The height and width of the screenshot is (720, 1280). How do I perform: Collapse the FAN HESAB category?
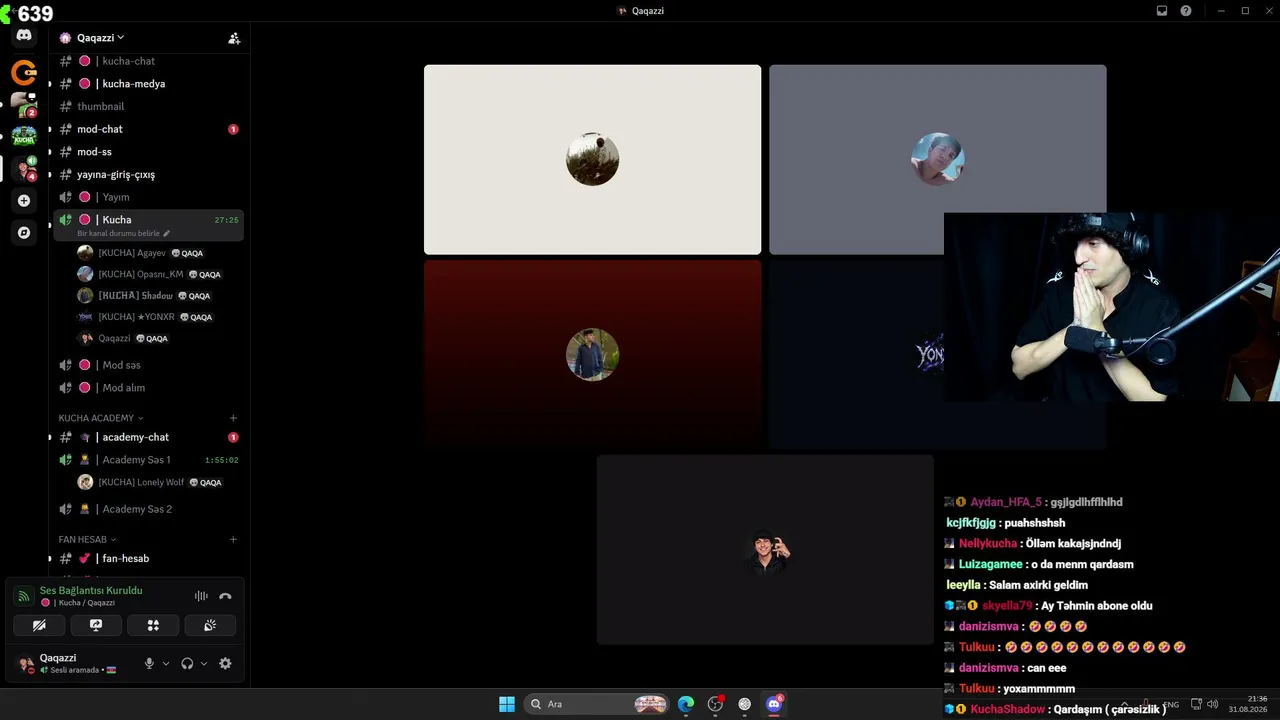click(87, 540)
